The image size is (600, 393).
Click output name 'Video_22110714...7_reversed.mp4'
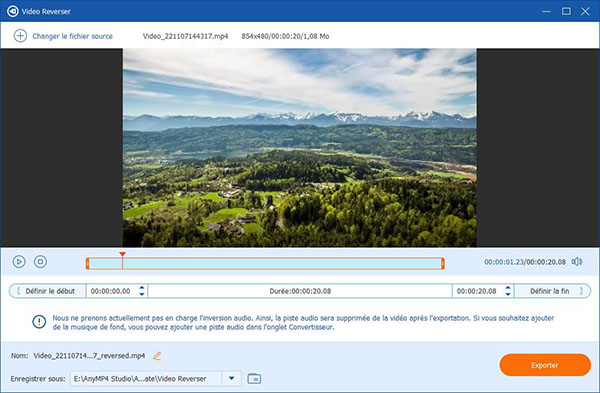[89, 356]
